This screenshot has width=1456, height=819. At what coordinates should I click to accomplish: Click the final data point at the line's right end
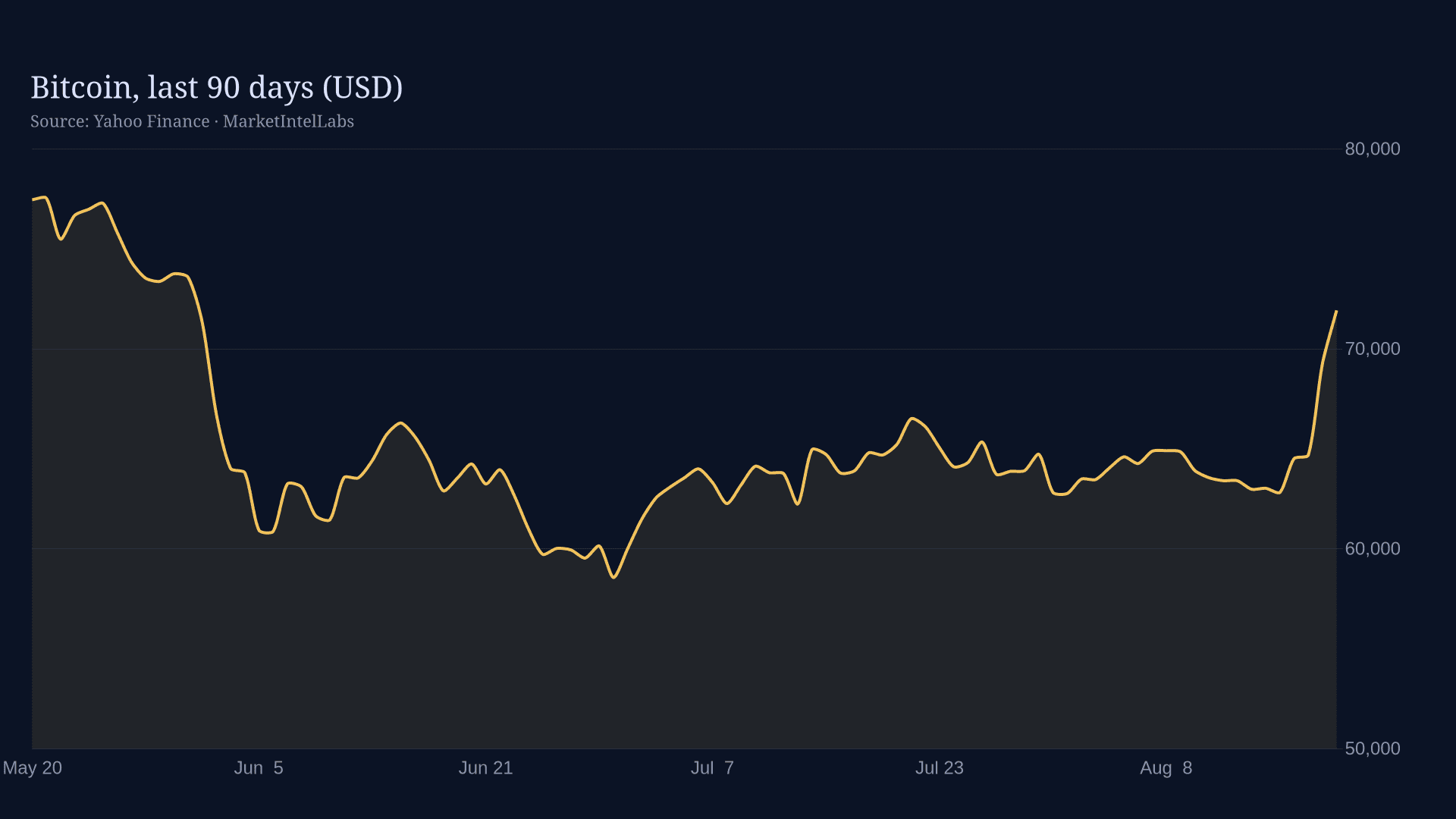[1336, 311]
